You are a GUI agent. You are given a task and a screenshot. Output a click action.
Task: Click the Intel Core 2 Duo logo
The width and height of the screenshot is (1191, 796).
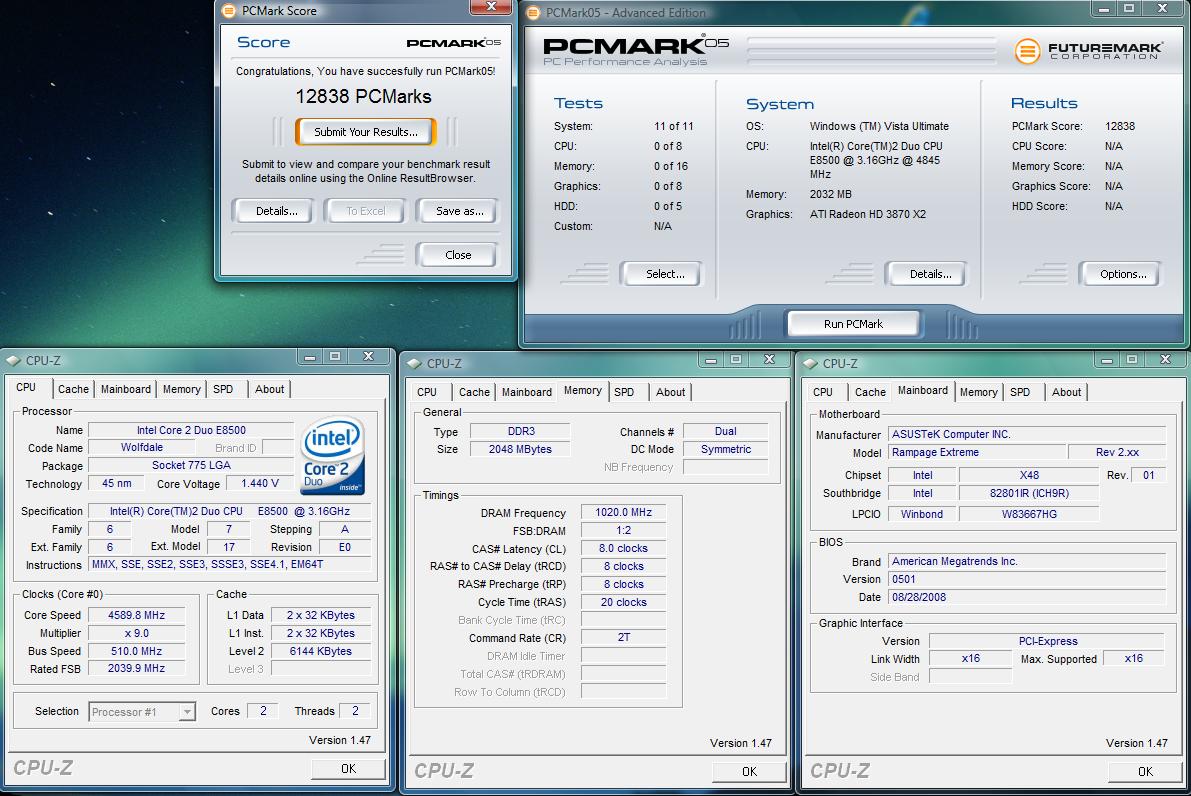[333, 456]
